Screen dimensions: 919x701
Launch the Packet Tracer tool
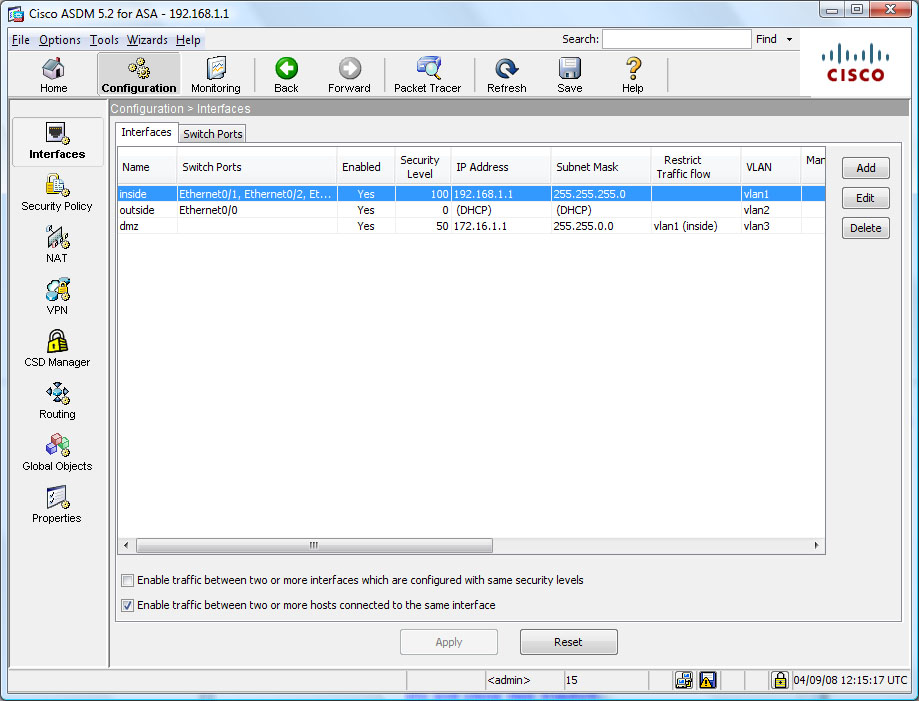pyautogui.click(x=428, y=75)
